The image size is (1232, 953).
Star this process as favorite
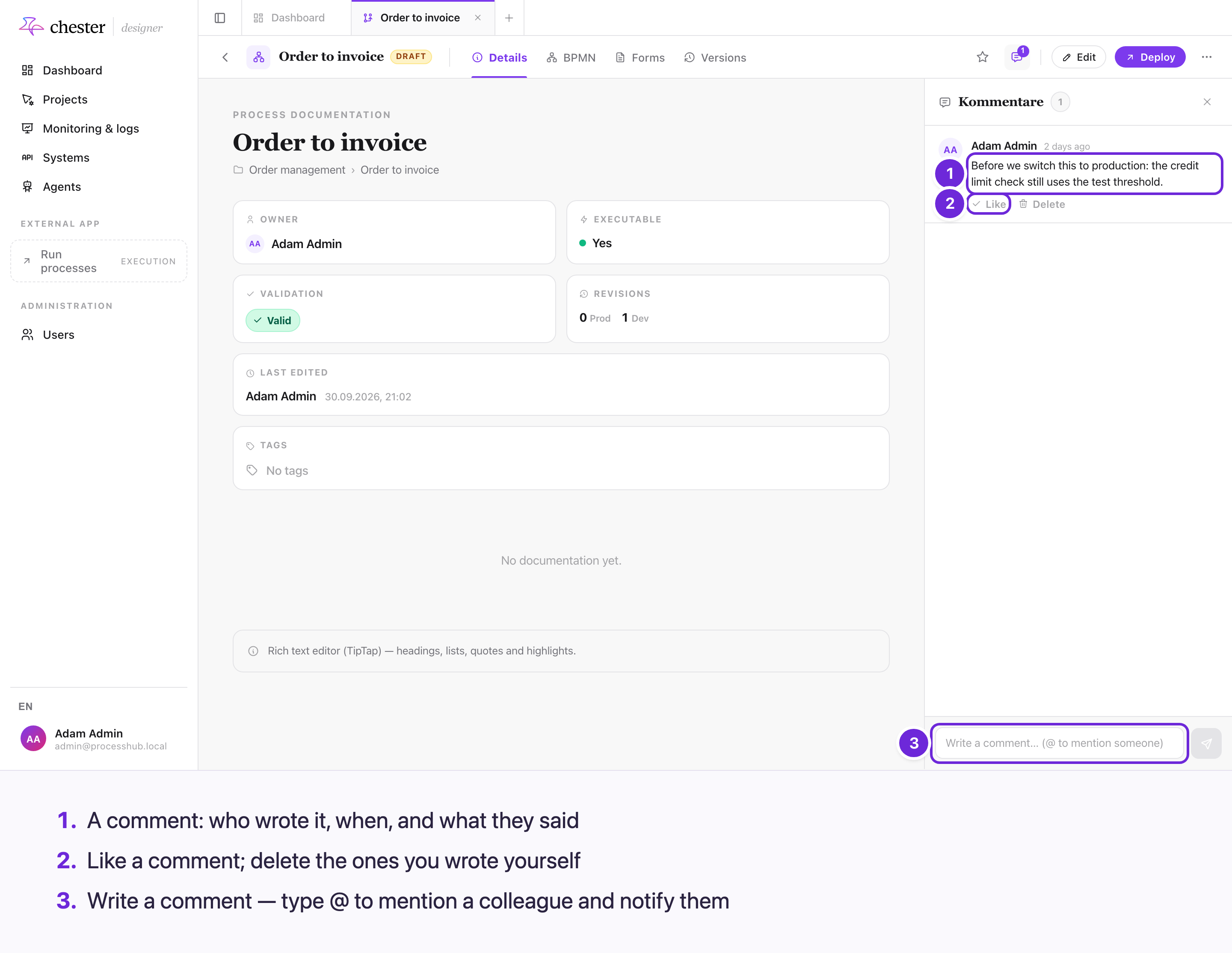(983, 57)
